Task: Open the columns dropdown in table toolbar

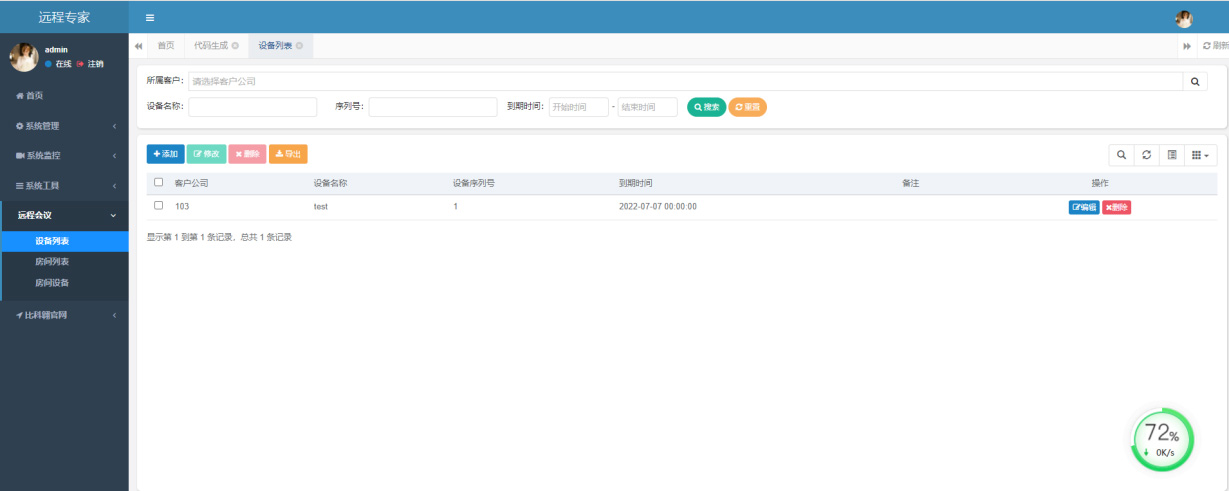Action: [x=1200, y=155]
